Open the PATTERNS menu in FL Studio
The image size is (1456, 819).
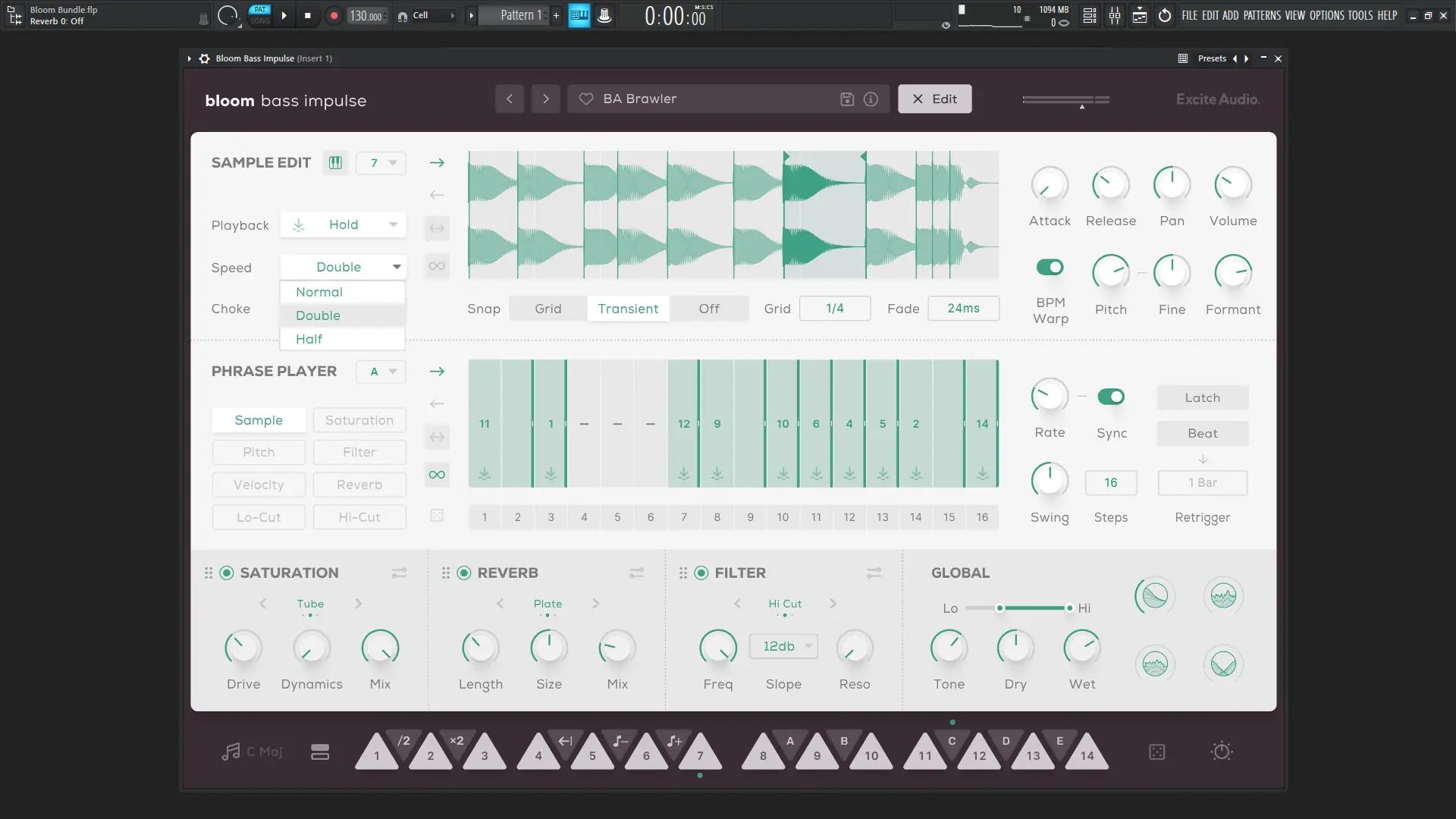pos(1262,15)
